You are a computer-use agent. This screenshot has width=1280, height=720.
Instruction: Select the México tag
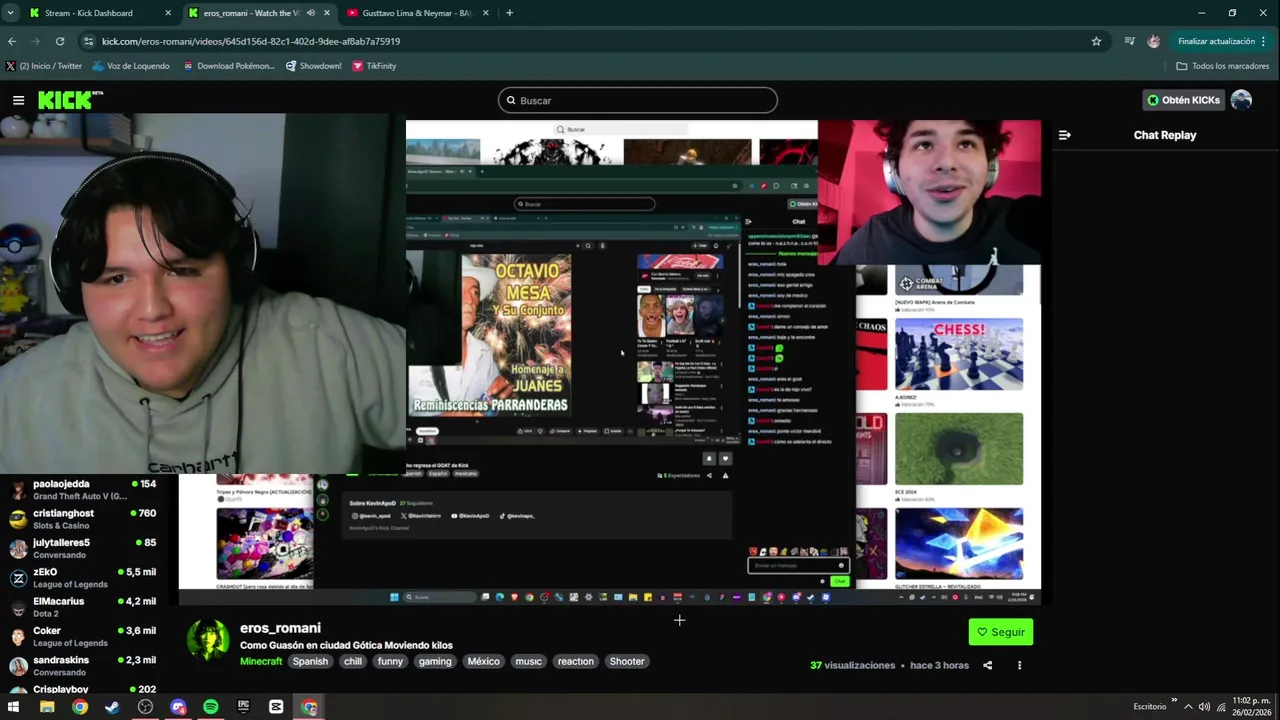point(484,661)
